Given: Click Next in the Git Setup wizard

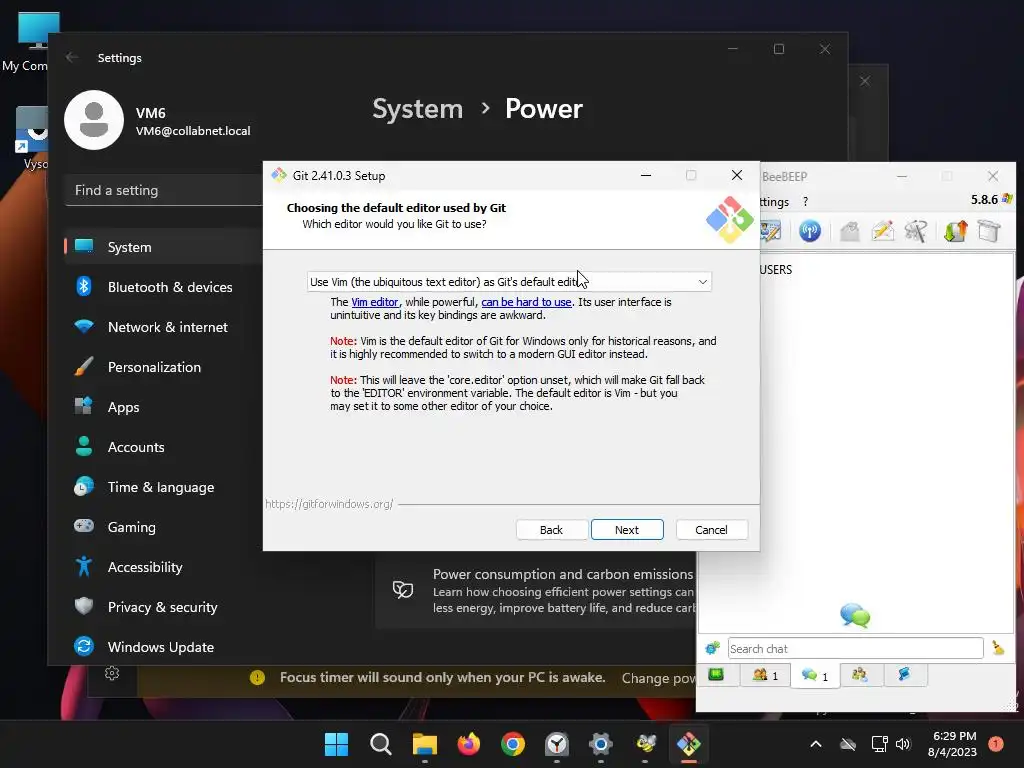Looking at the screenshot, I should (x=627, y=530).
